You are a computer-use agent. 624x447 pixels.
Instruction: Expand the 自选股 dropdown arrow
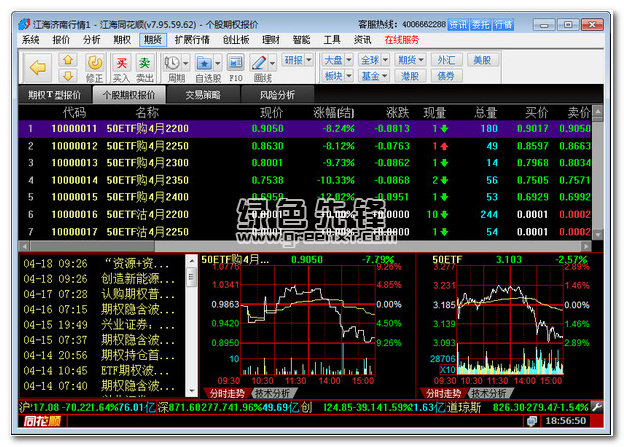coord(218,63)
